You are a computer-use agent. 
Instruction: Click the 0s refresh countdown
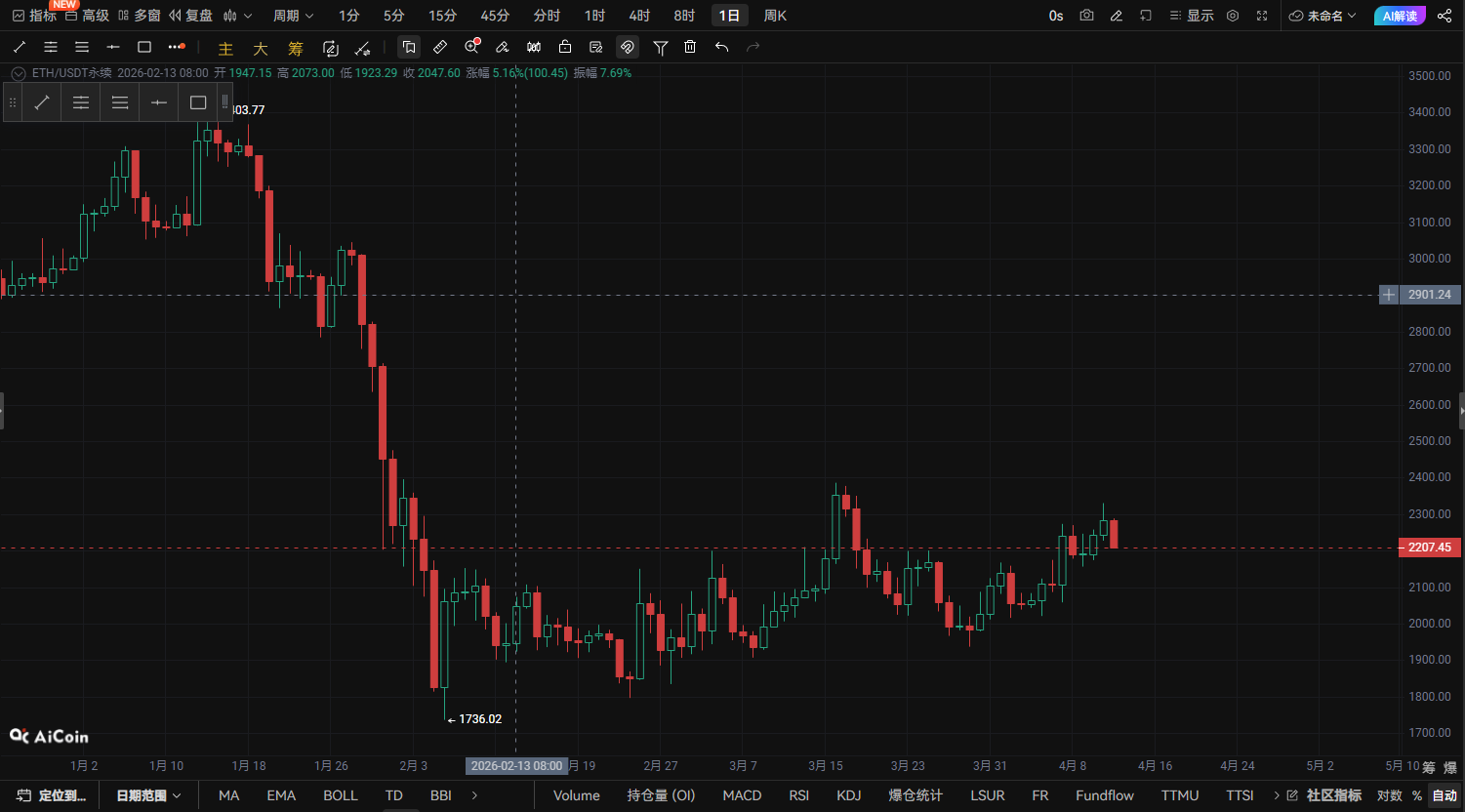pyautogui.click(x=1056, y=16)
